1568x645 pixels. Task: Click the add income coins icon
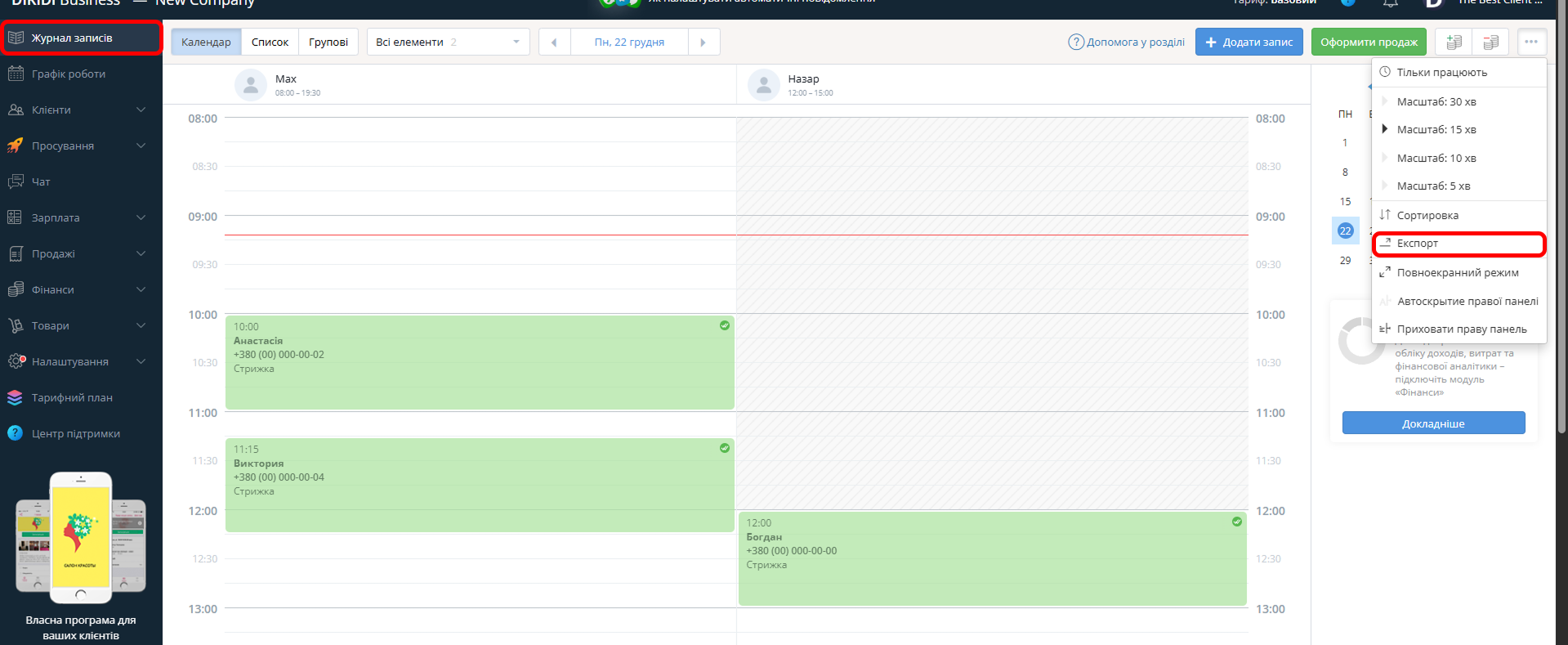(x=1454, y=42)
